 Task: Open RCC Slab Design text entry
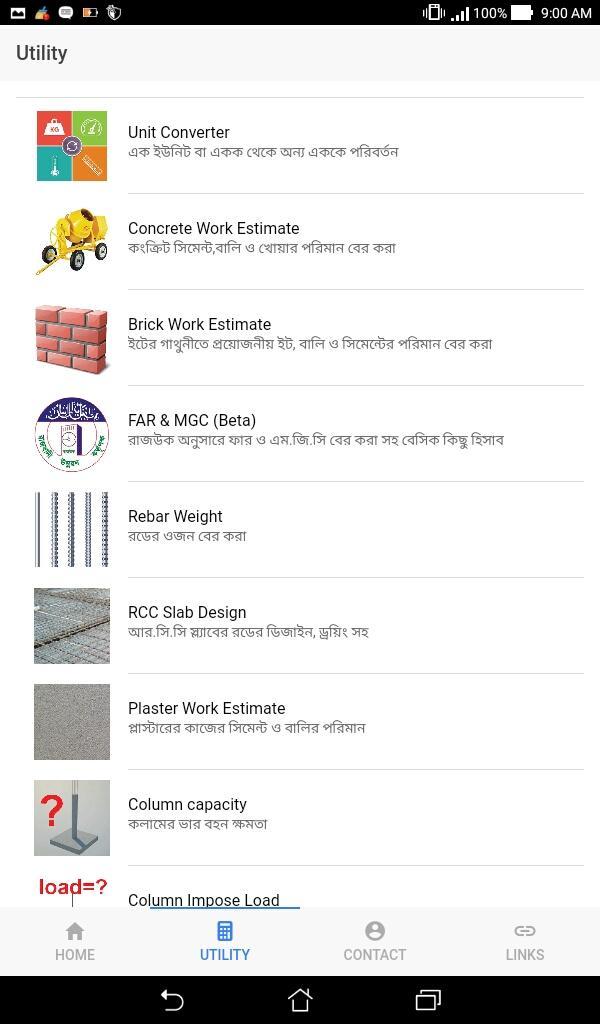point(187,613)
